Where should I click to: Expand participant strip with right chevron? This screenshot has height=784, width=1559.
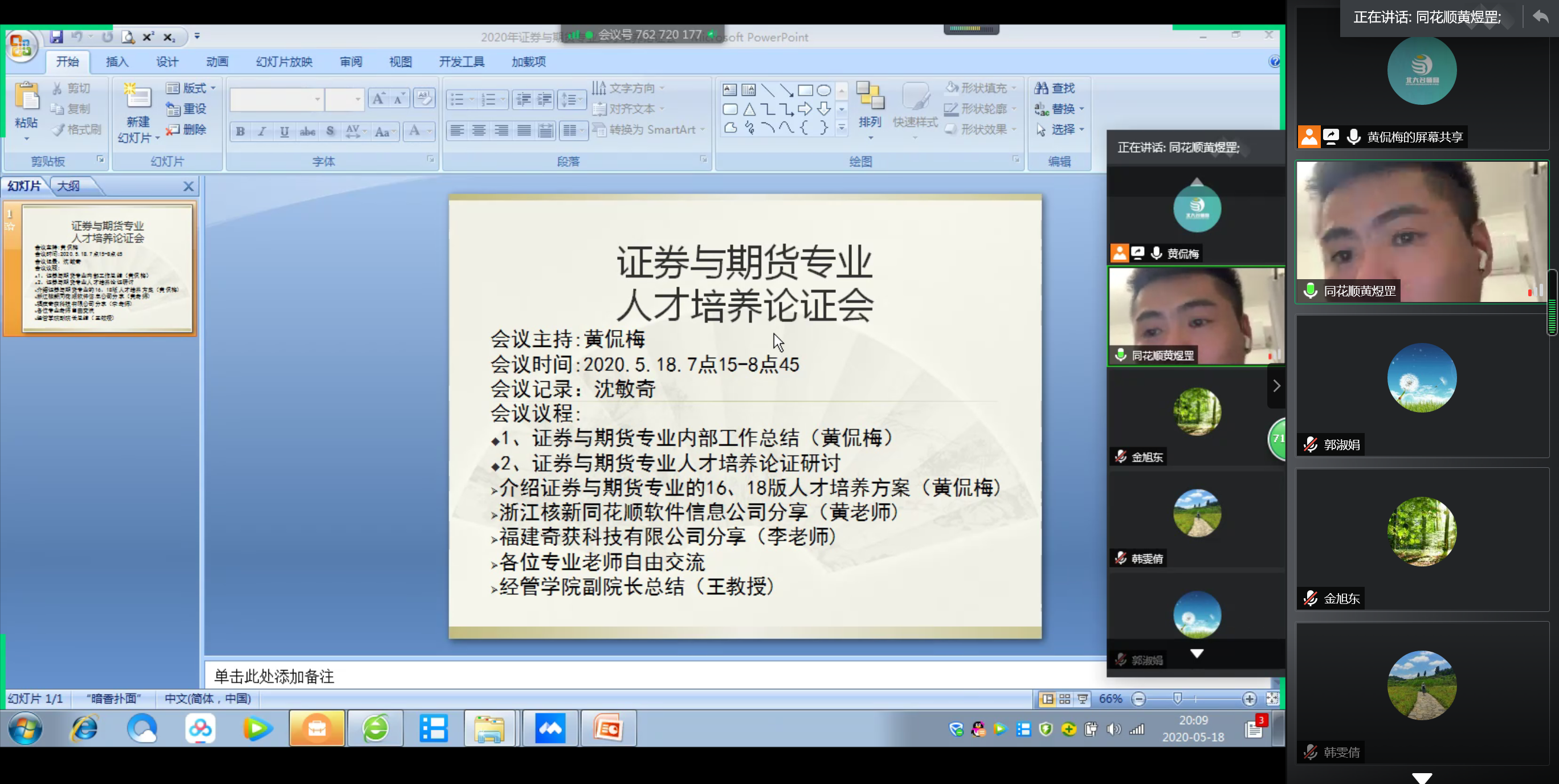point(1276,385)
